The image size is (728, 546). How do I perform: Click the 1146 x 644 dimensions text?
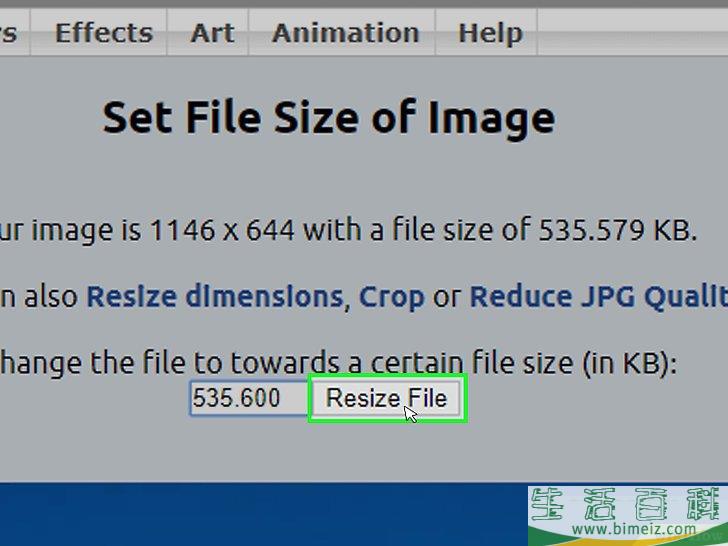click(222, 230)
